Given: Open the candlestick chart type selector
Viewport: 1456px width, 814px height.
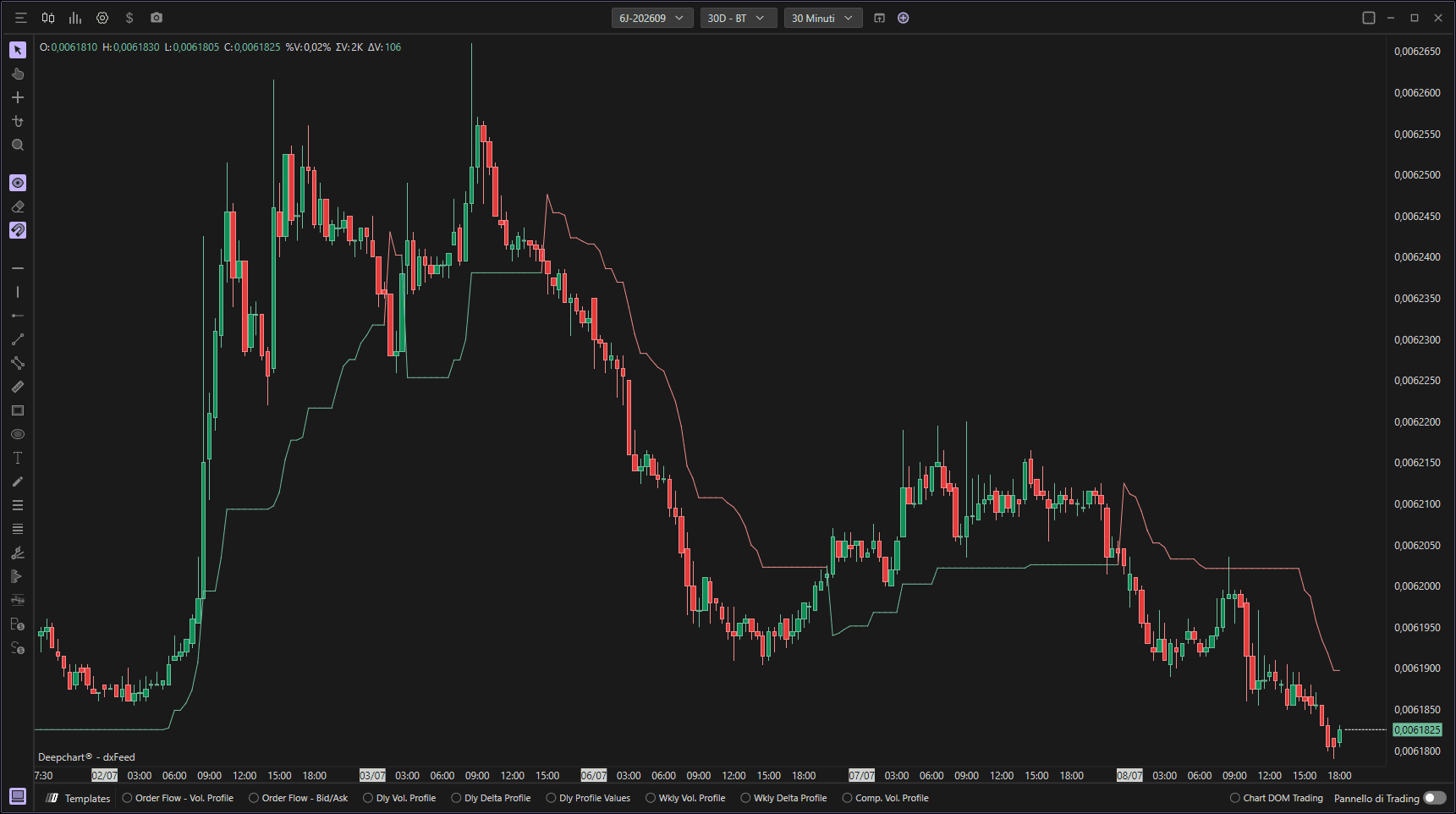Looking at the screenshot, I should (x=48, y=18).
